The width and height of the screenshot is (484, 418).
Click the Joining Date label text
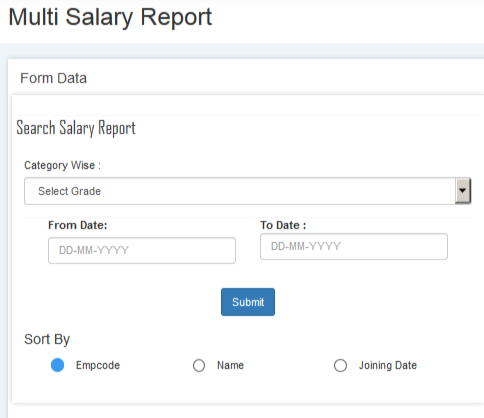pyautogui.click(x=388, y=366)
